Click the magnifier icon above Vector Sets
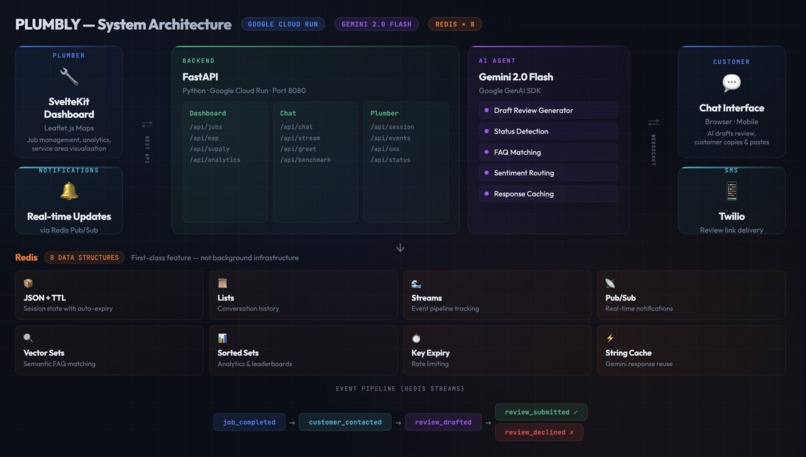This screenshot has height=457, width=806. tap(28, 338)
